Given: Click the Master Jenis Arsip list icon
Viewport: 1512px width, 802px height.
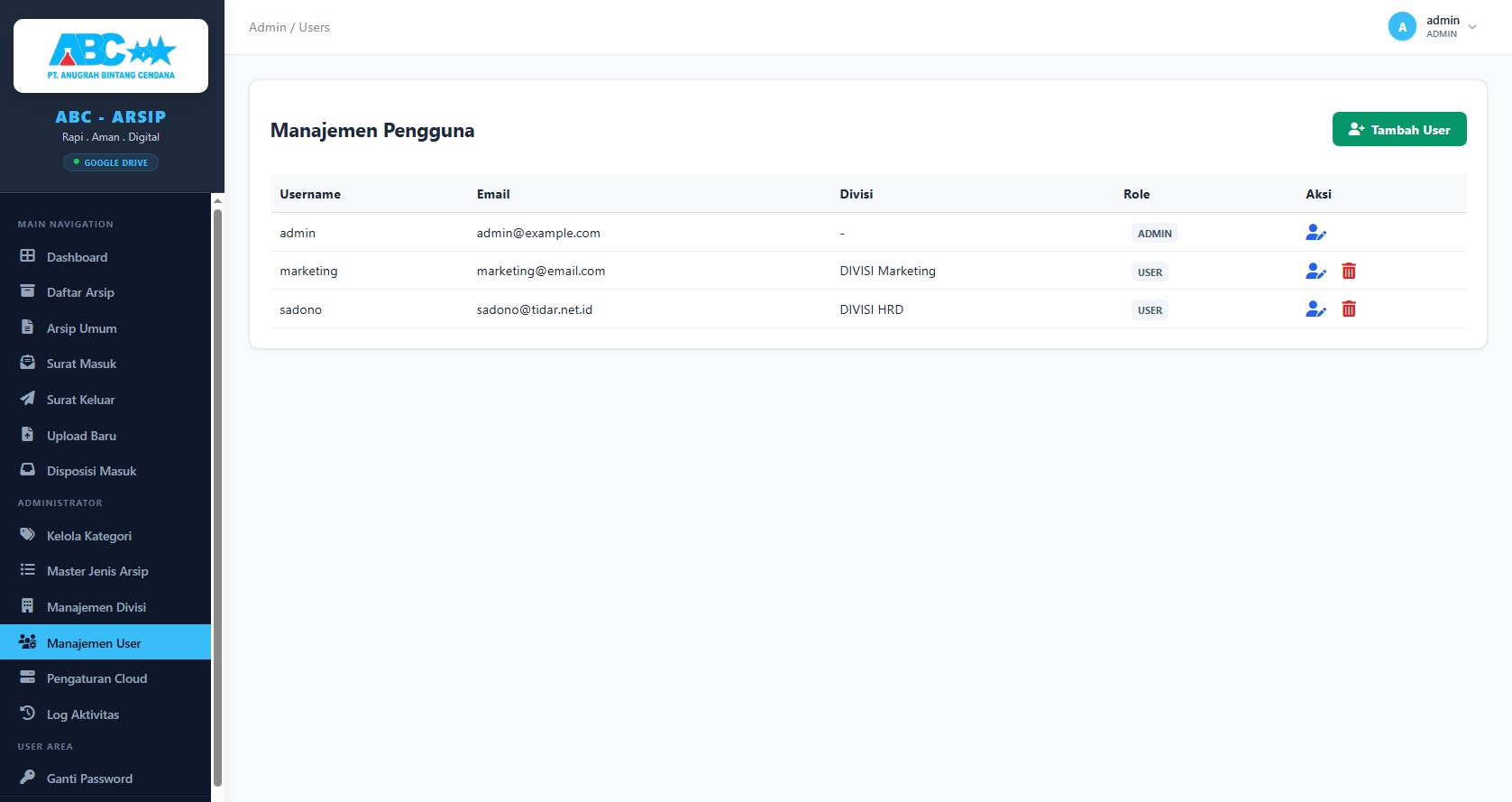Looking at the screenshot, I should pos(28,570).
